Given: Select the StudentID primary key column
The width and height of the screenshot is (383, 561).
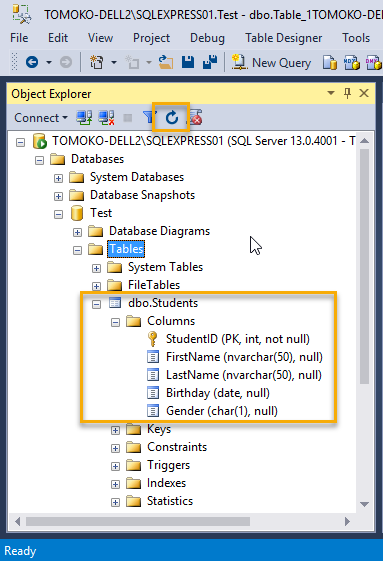Looking at the screenshot, I should 238,339.
